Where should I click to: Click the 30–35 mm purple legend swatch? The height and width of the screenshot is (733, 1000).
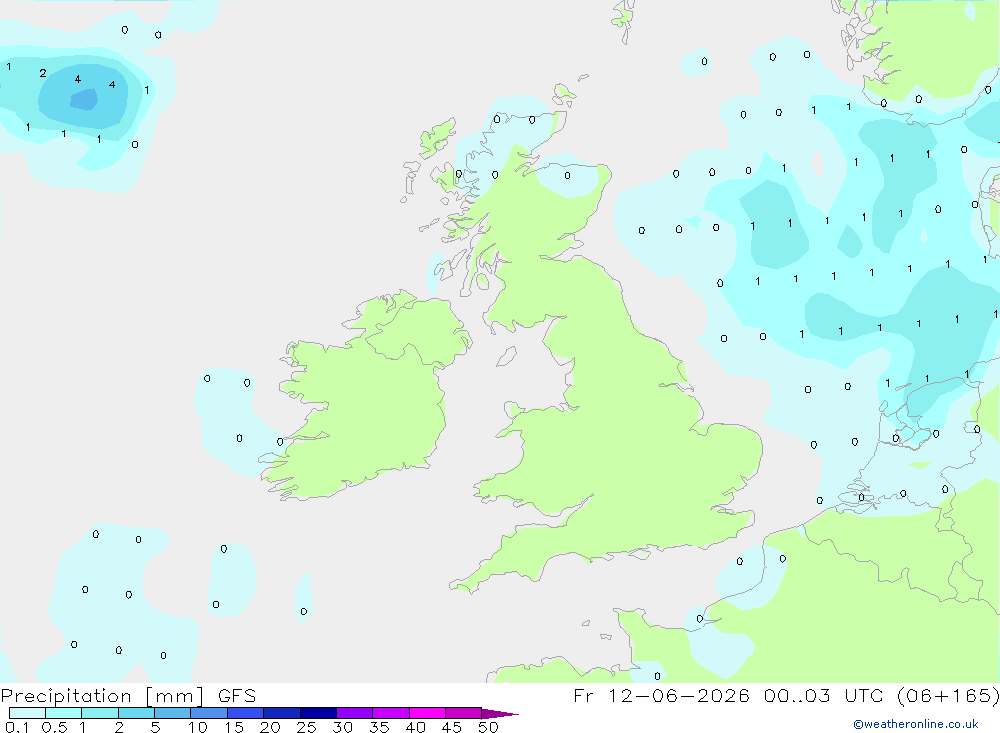pyautogui.click(x=355, y=713)
